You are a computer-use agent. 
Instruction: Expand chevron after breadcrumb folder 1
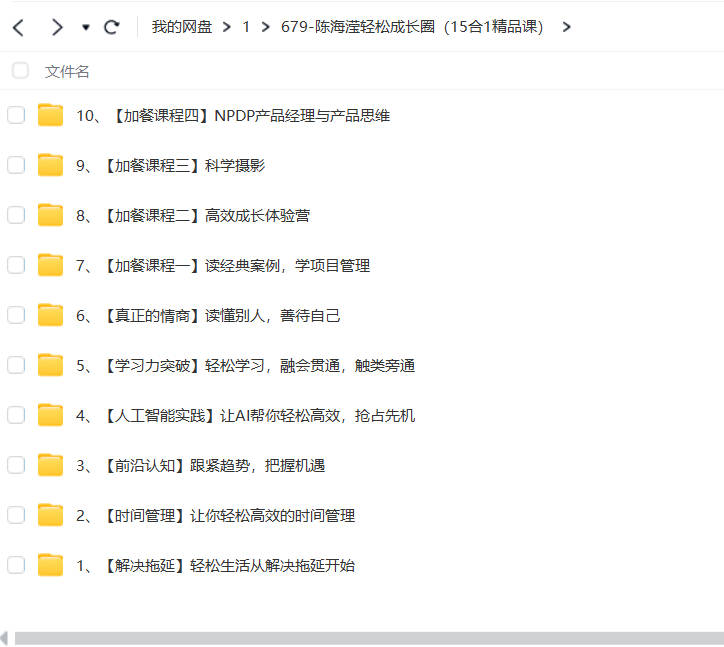(x=265, y=27)
